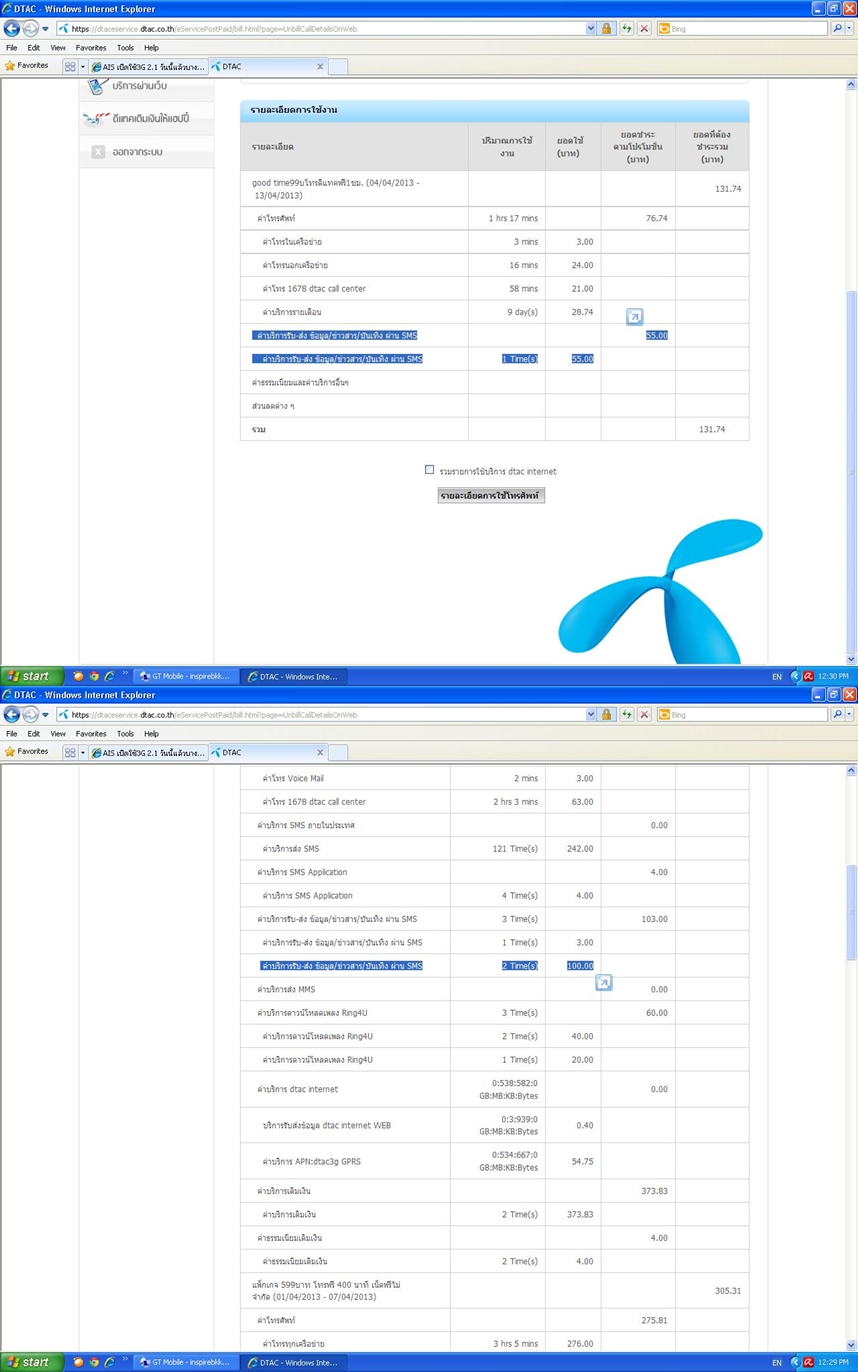
Task: Click Firefox quick-launch icon on the 12:30 PM taskbar
Action: tap(77, 676)
